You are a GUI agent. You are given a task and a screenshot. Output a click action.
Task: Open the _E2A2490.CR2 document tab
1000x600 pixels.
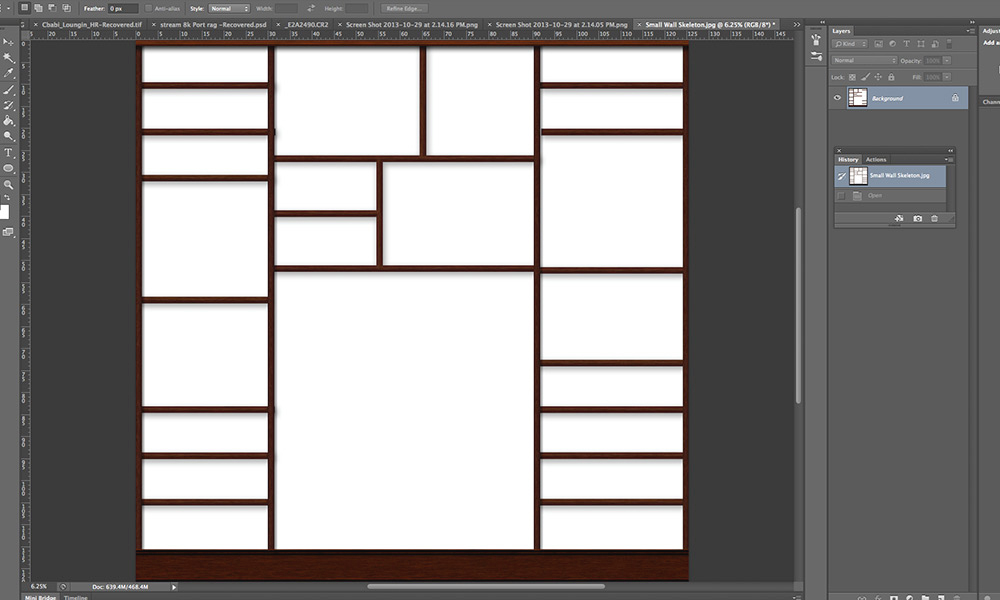pyautogui.click(x=305, y=24)
